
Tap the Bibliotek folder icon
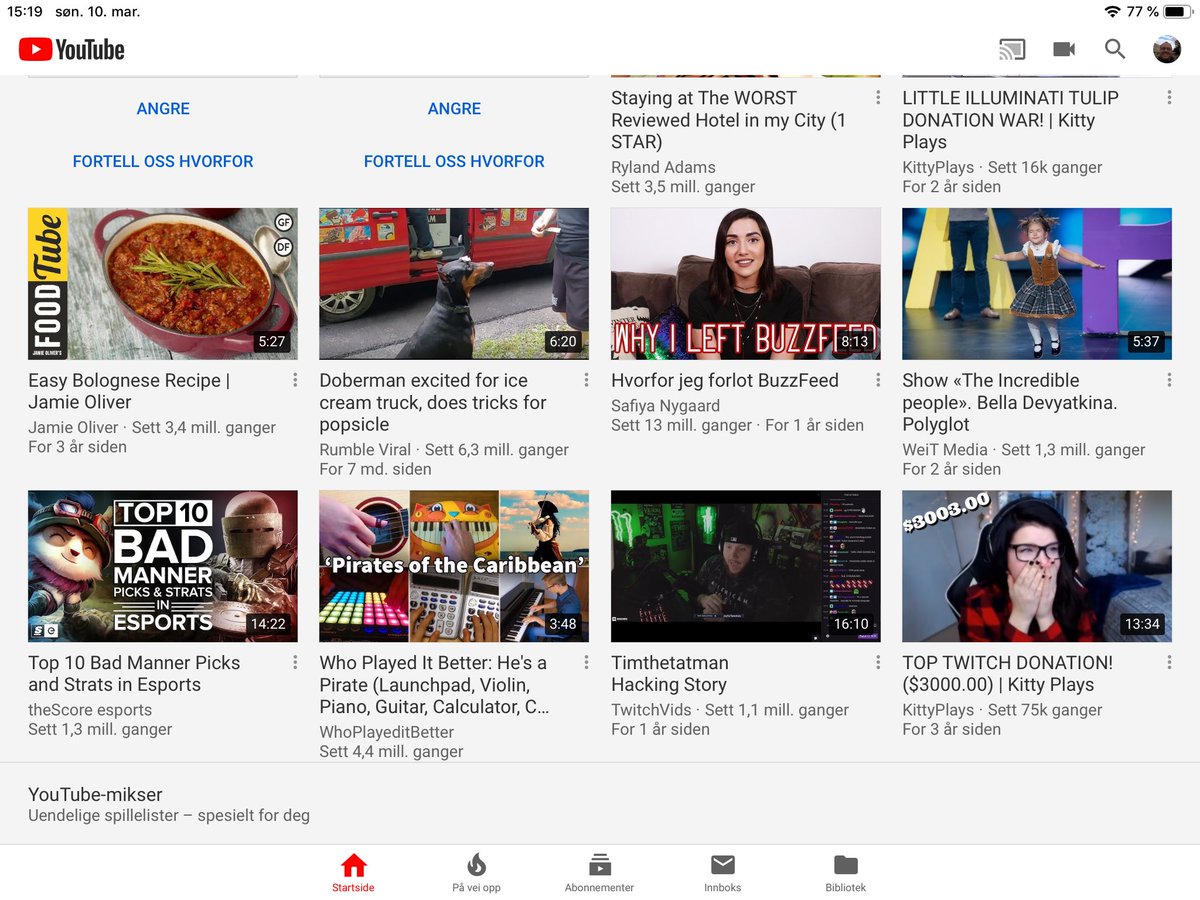coord(846,865)
